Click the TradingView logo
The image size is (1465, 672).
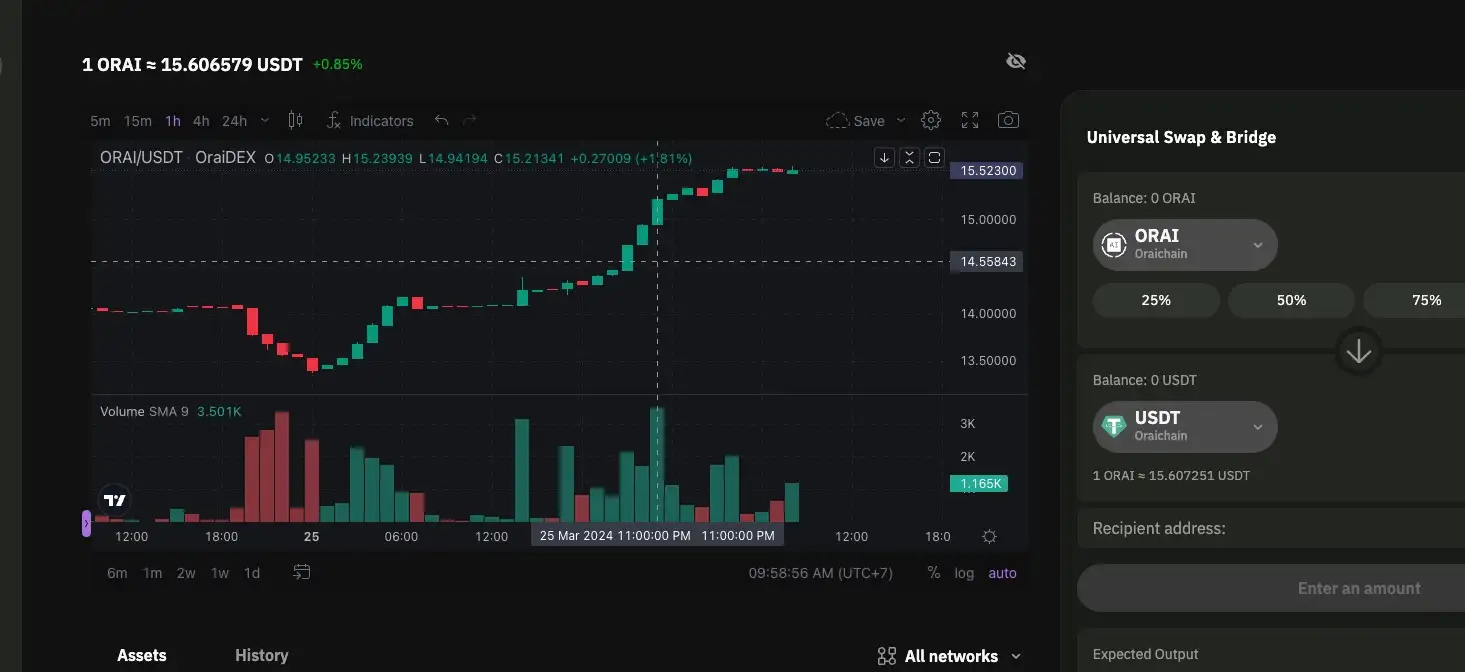[115, 501]
